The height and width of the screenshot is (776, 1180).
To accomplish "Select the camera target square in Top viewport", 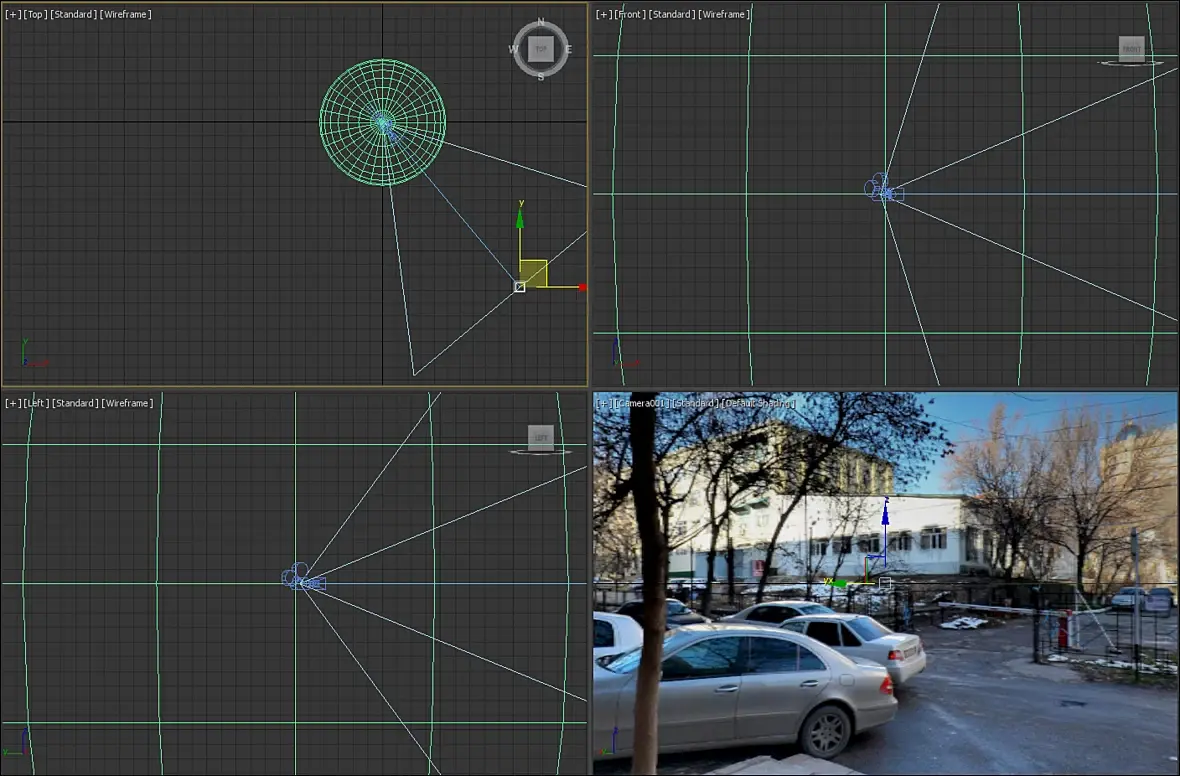I will click(x=519, y=287).
